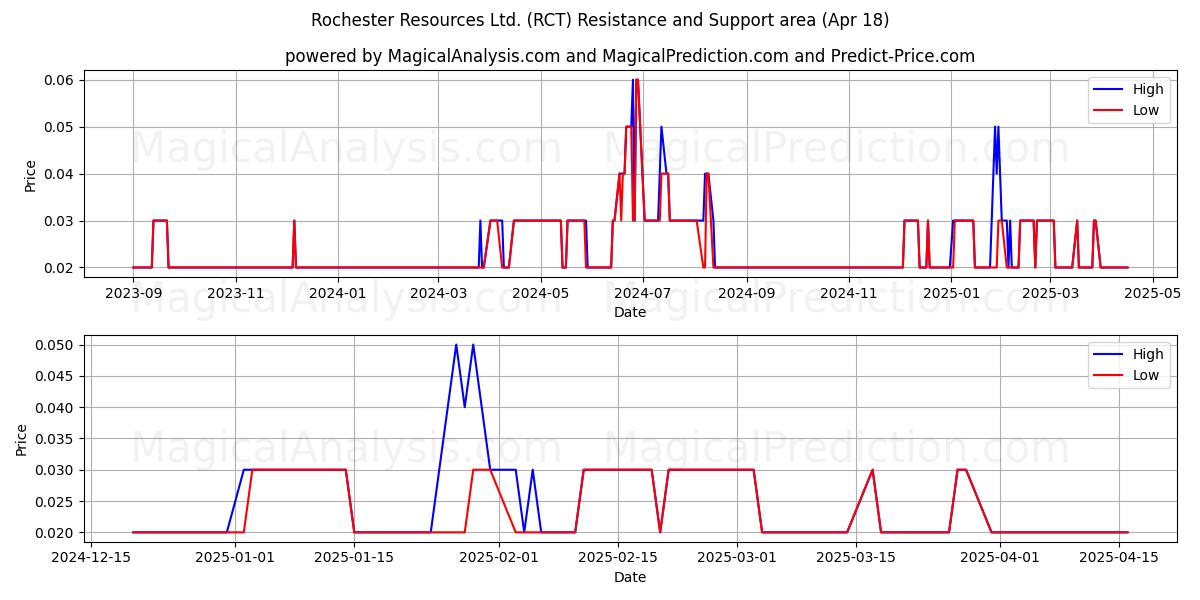Click the 2025-01-15 tick label

tap(354, 558)
